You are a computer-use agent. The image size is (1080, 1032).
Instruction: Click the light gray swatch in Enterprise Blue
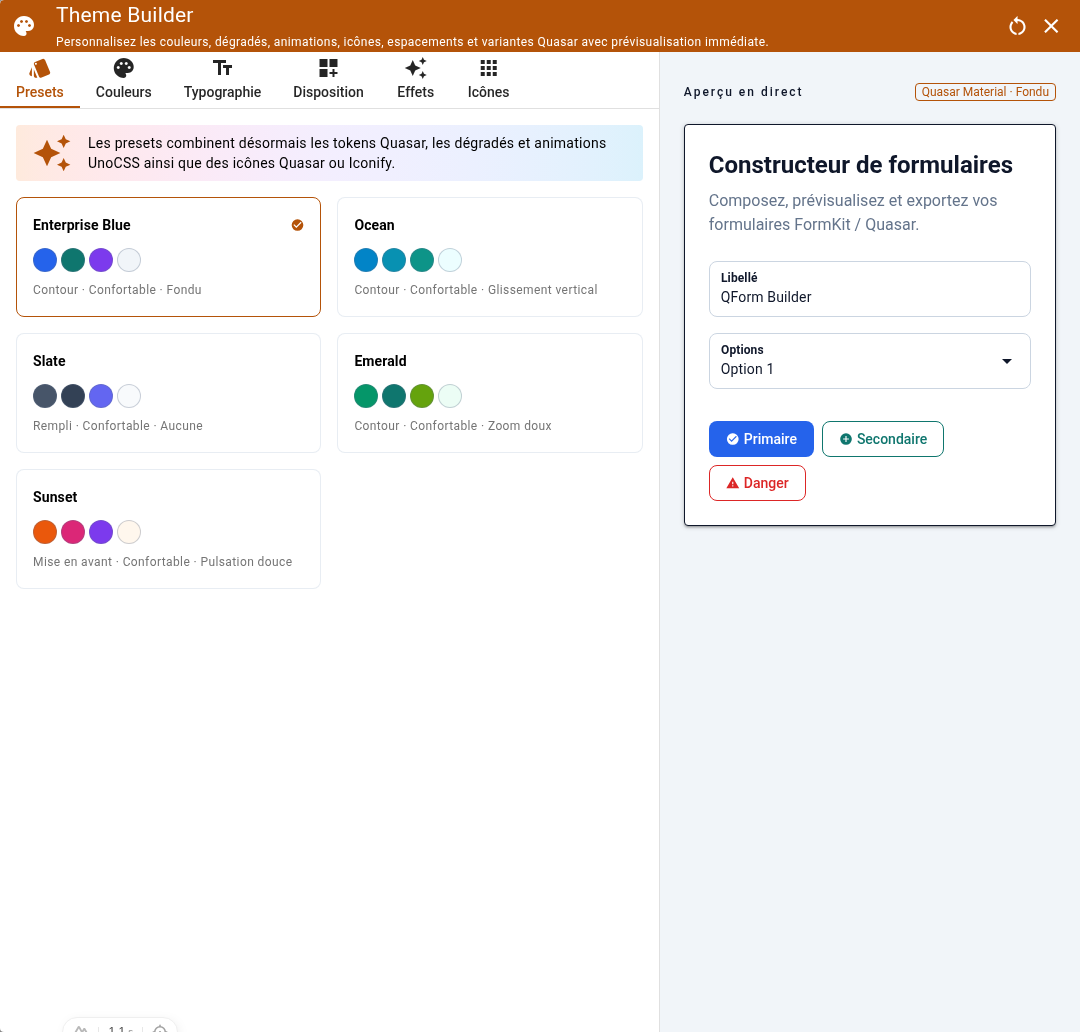[x=129, y=260]
